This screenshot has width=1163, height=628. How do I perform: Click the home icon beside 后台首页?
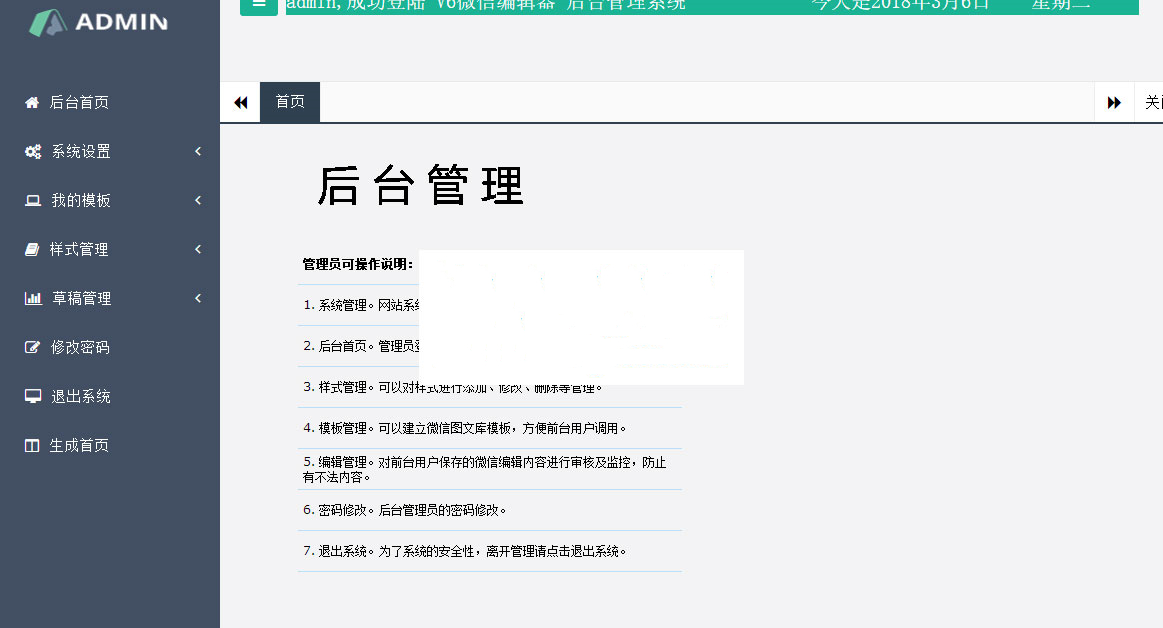(32, 102)
